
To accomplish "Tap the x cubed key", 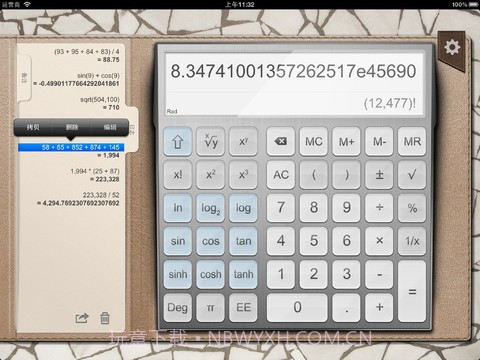I will [x=243, y=175].
